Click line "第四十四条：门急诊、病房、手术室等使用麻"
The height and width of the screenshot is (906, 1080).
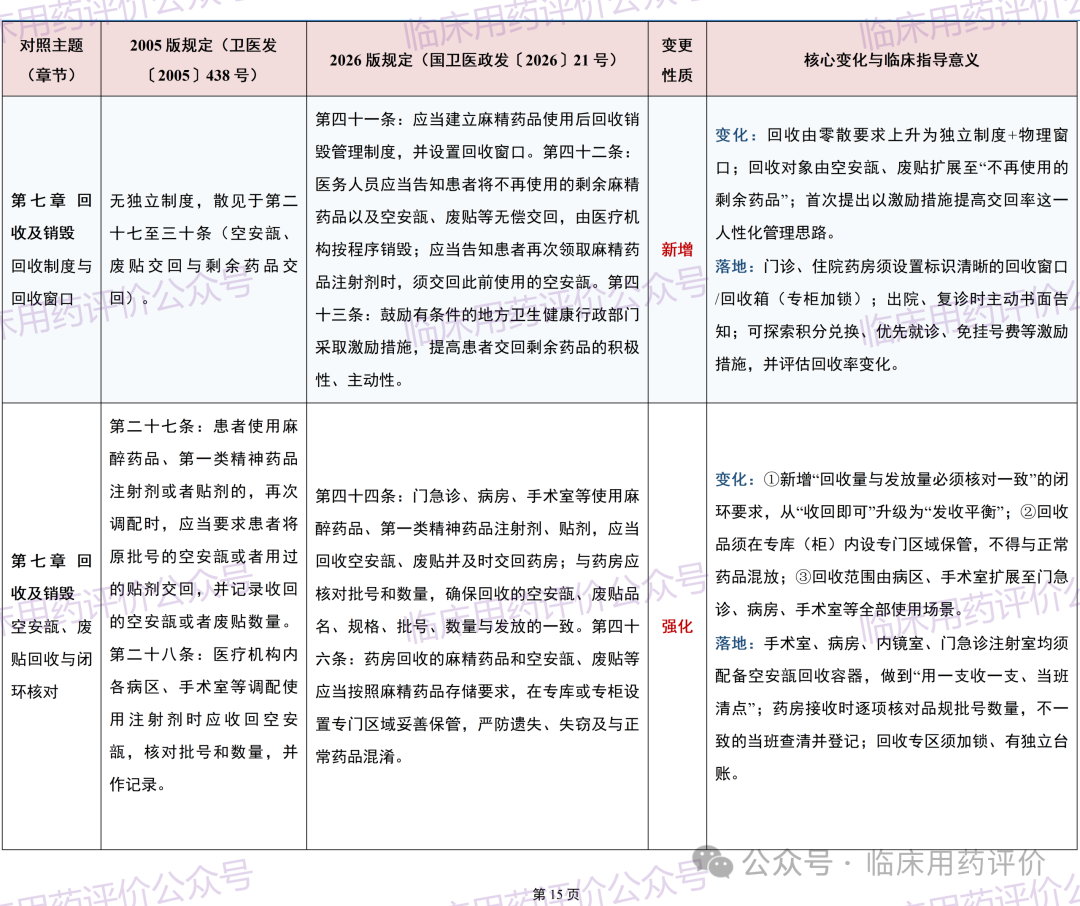[x=477, y=496]
